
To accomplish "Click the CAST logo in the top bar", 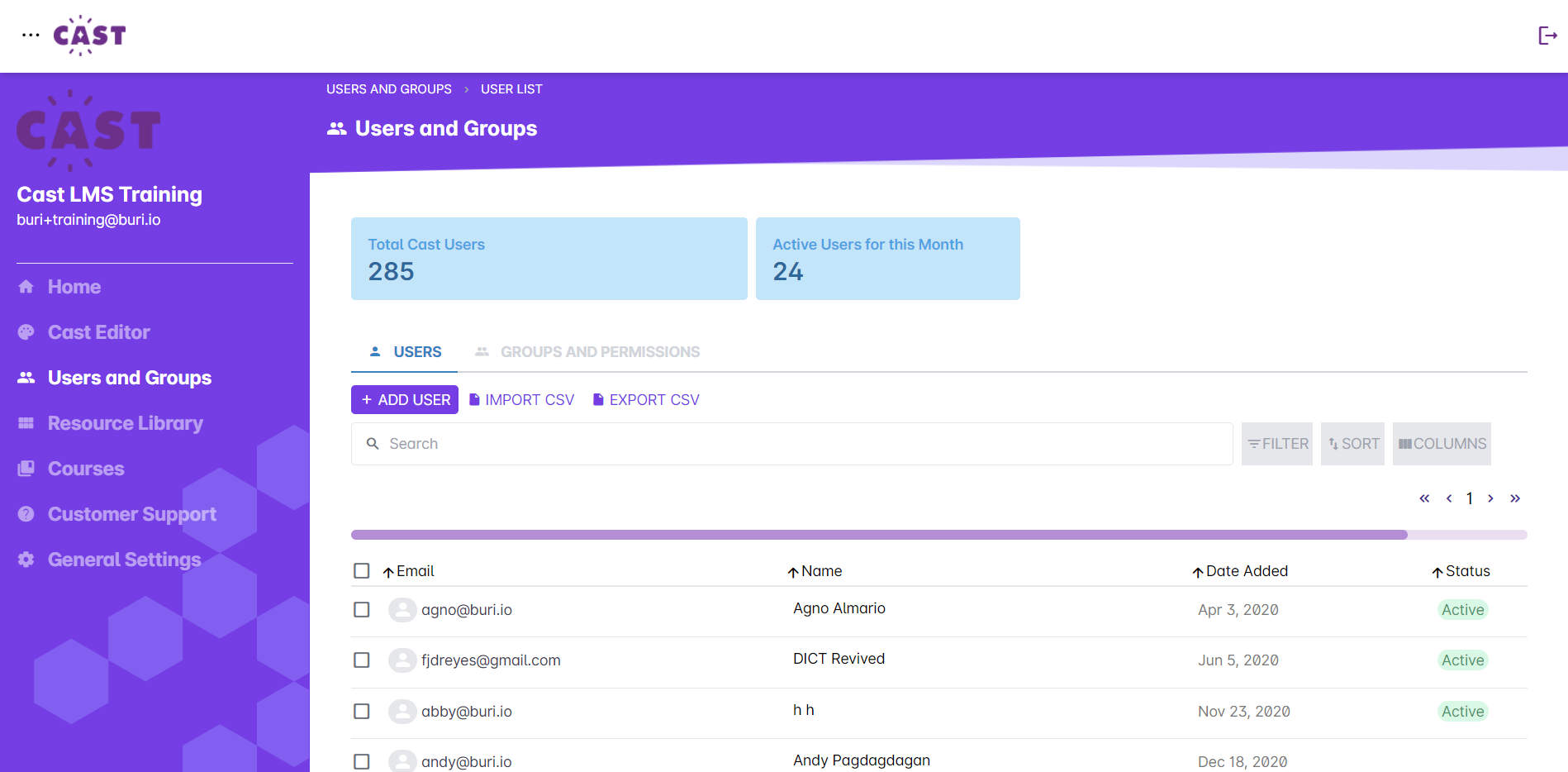I will (x=89, y=36).
